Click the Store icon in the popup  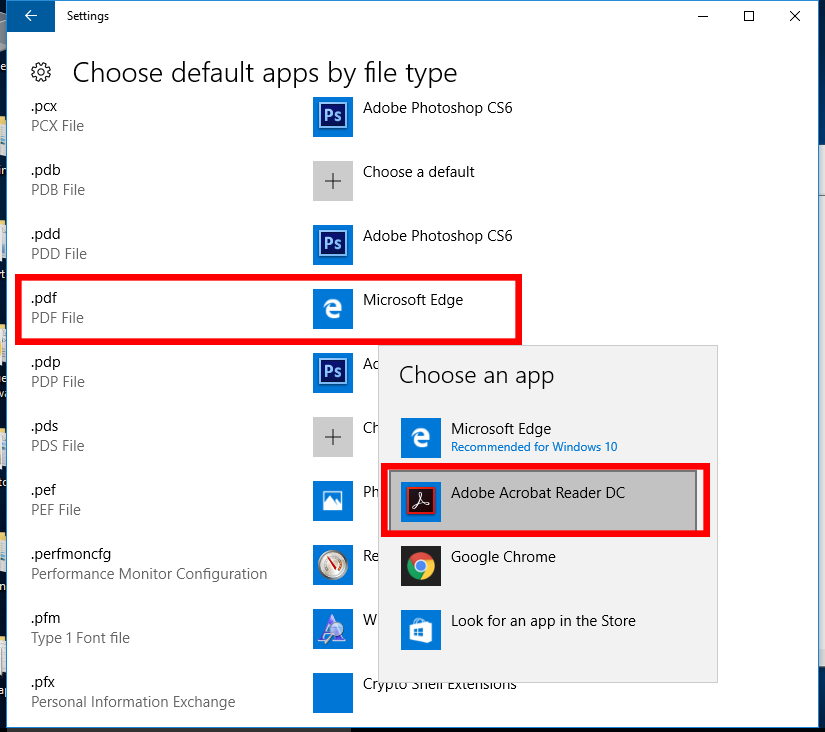pos(420,630)
